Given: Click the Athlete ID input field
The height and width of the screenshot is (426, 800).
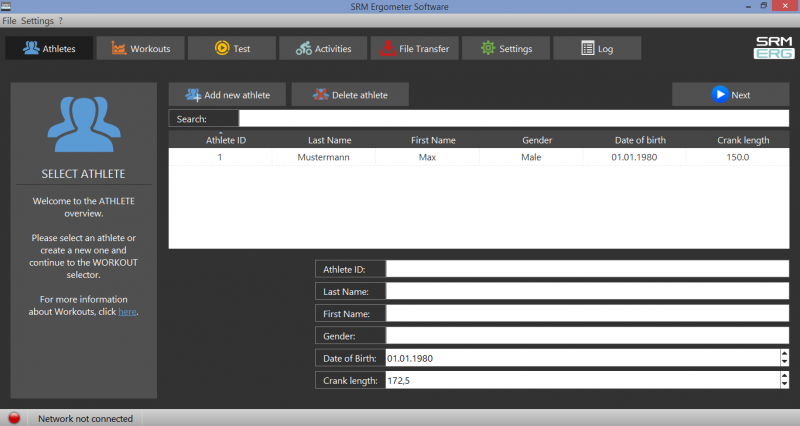Looking at the screenshot, I should point(587,269).
